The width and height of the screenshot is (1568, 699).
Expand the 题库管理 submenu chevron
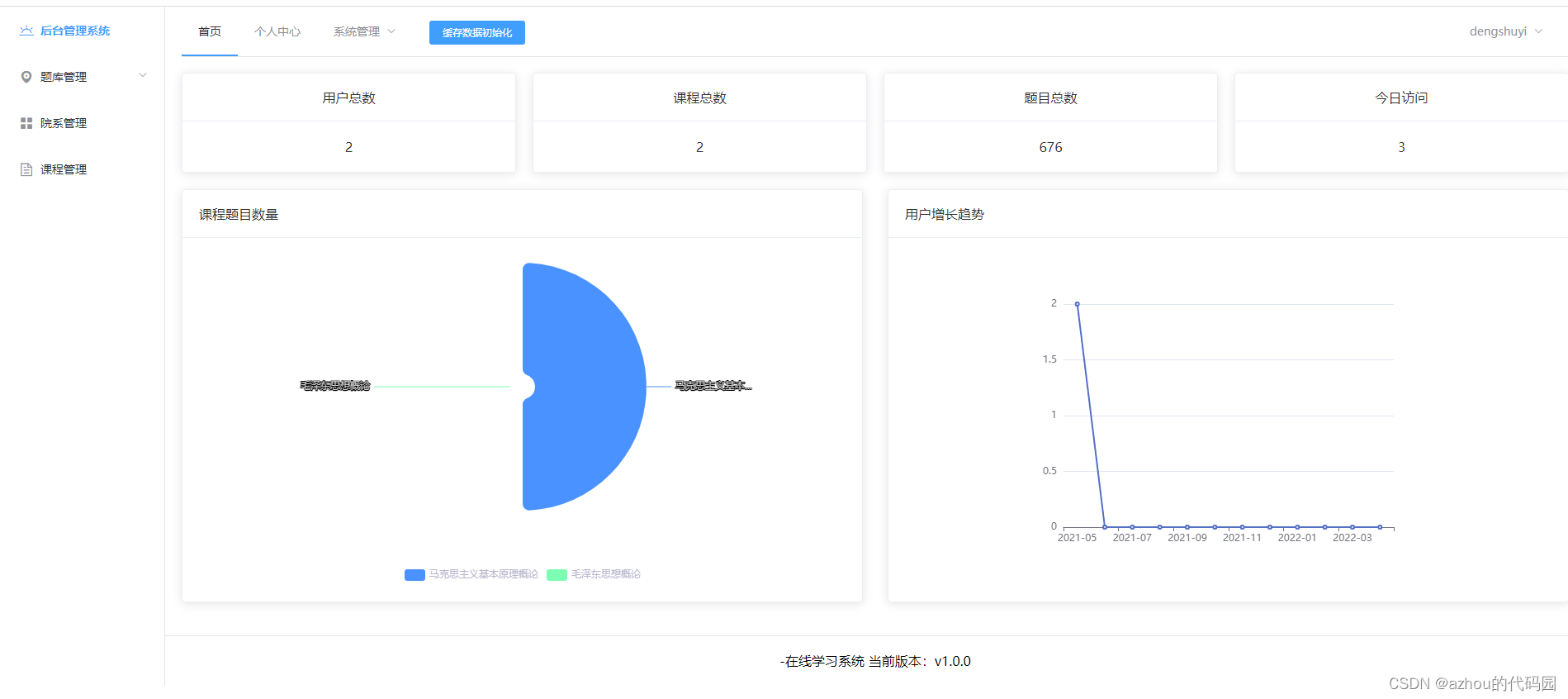pyautogui.click(x=143, y=75)
